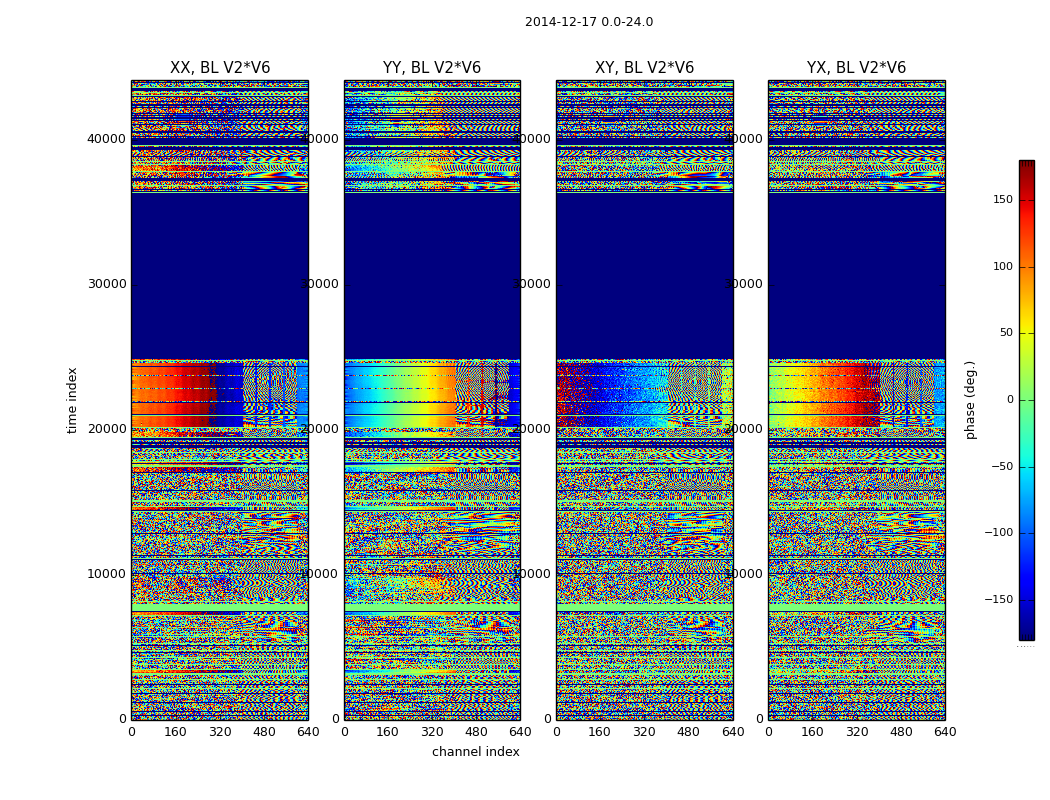
Task: Click the 10000 y-tick label on the XX panel
Action: point(106,574)
